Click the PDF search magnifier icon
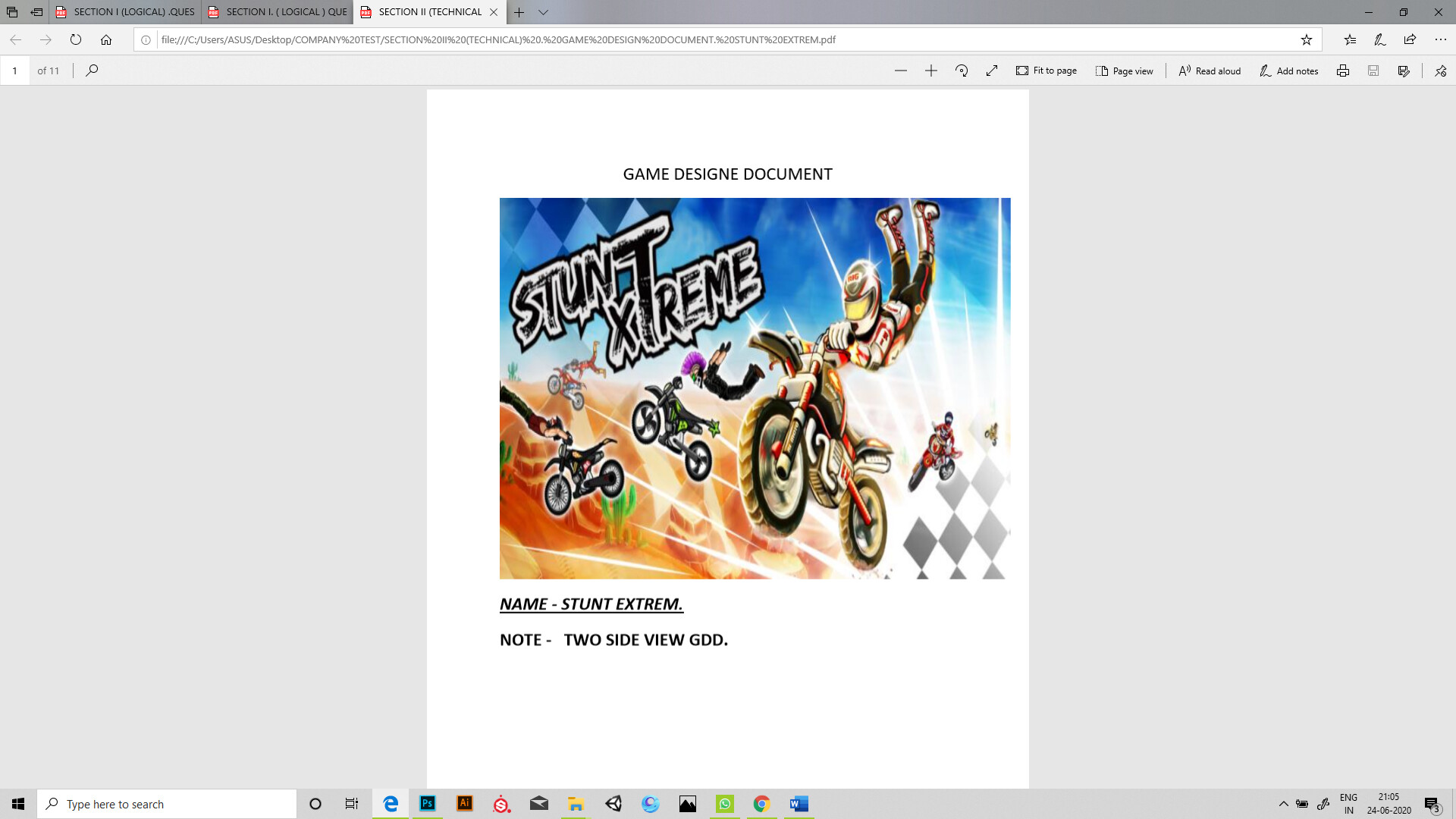Image resolution: width=1456 pixels, height=819 pixels. point(92,71)
